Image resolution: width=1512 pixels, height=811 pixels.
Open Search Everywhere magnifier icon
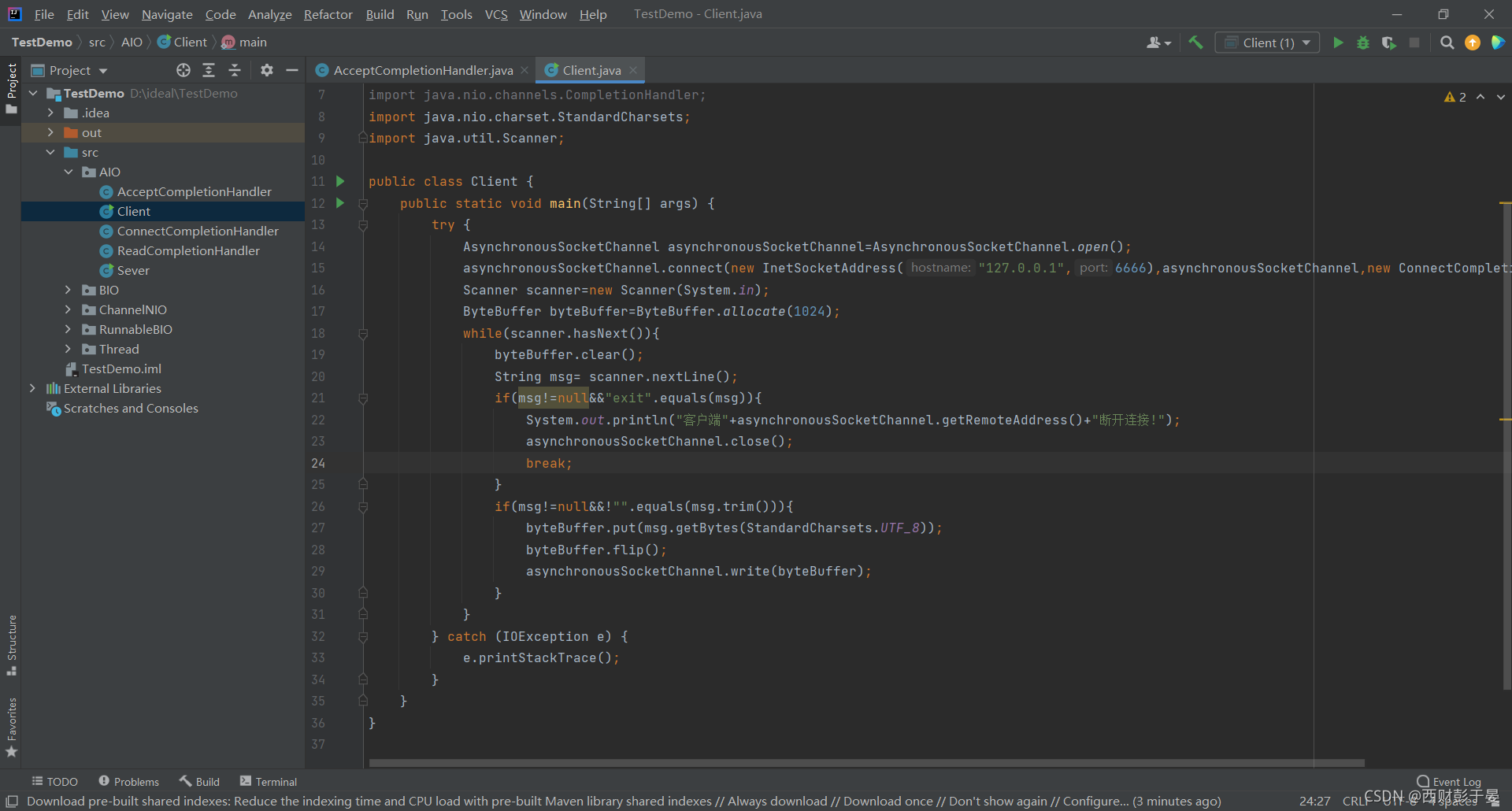tap(1447, 43)
